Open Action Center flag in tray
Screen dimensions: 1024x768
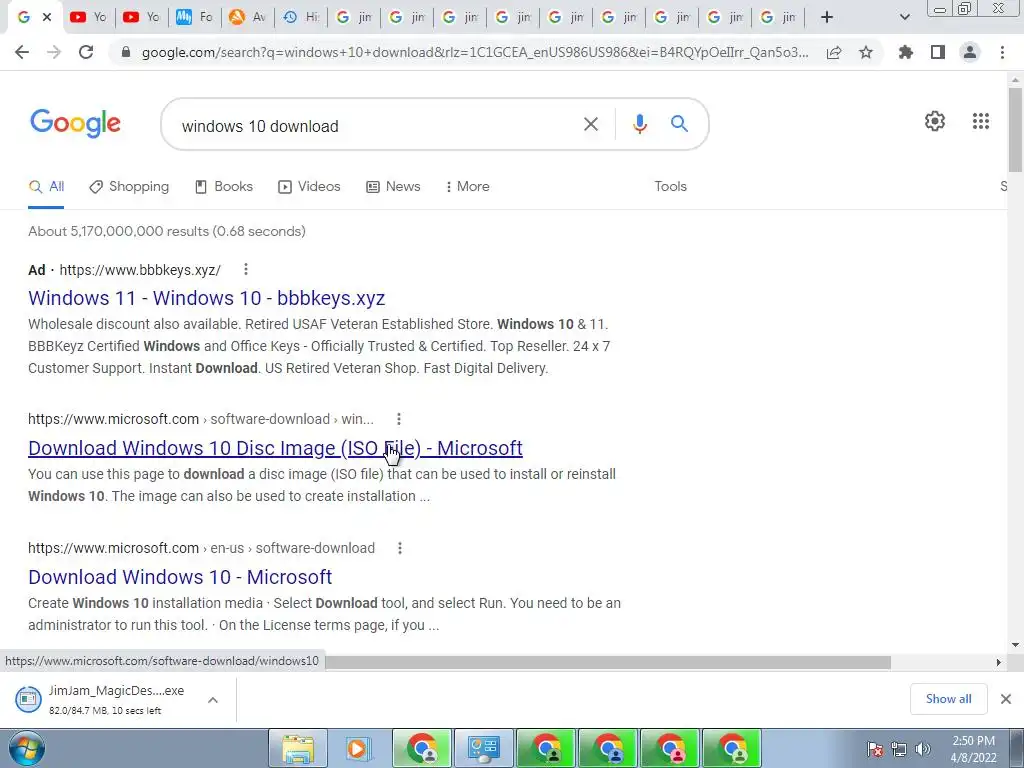click(x=875, y=749)
